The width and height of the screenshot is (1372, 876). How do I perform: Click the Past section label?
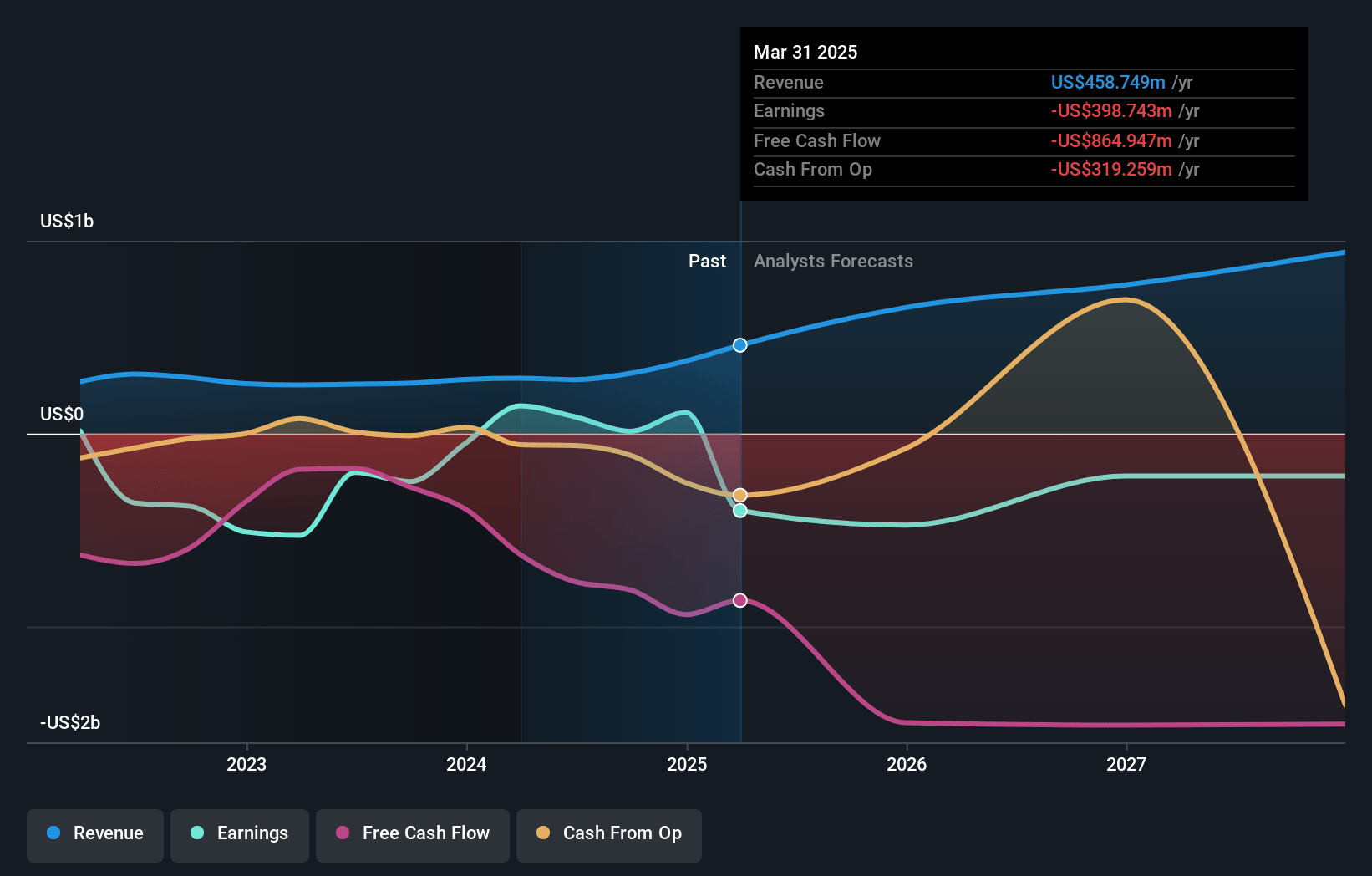[707, 262]
